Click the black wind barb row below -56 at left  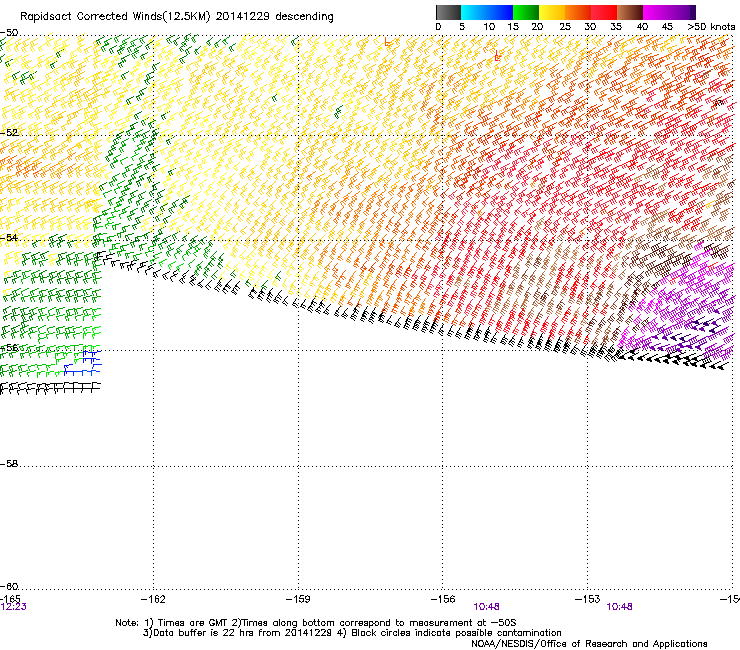tap(50, 388)
